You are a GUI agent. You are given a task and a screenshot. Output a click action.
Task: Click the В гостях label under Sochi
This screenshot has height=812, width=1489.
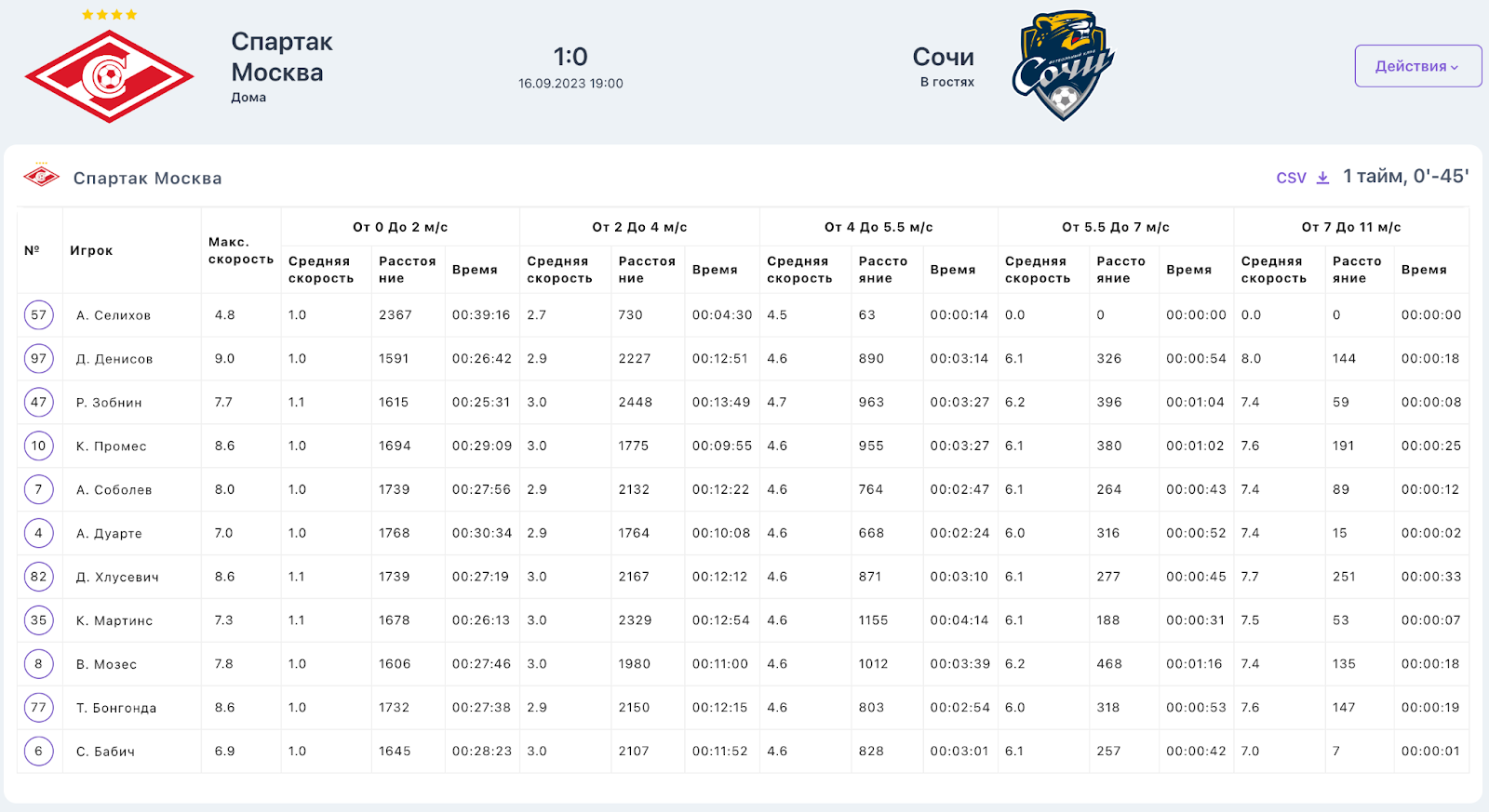point(947,82)
